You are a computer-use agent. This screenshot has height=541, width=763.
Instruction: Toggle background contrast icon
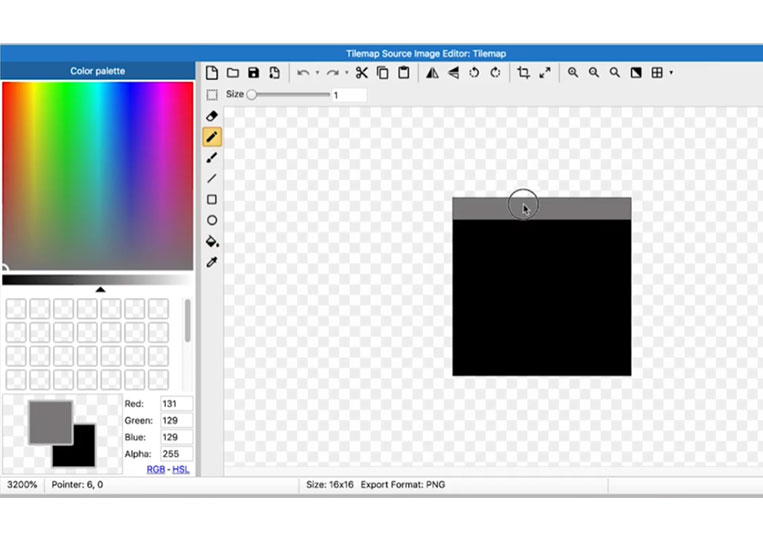[636, 73]
